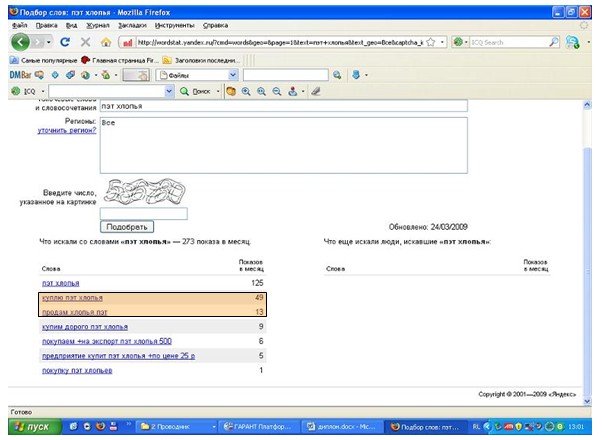Click the globe icon on DMBar

point(85,75)
